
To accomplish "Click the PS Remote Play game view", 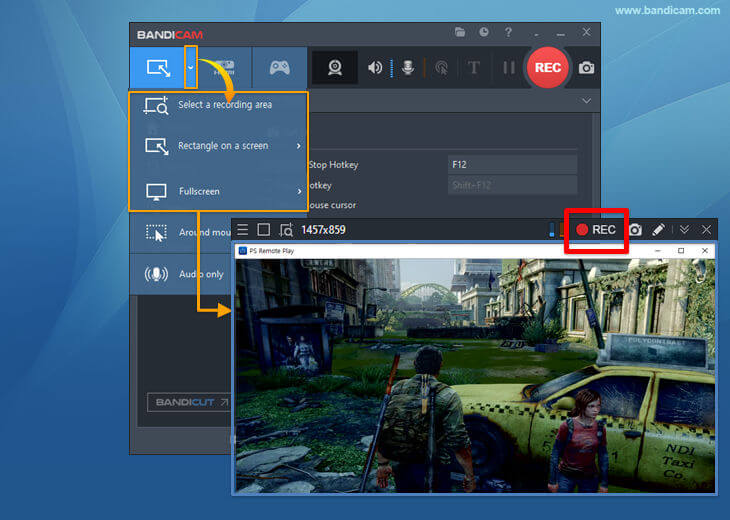I will click(475, 376).
